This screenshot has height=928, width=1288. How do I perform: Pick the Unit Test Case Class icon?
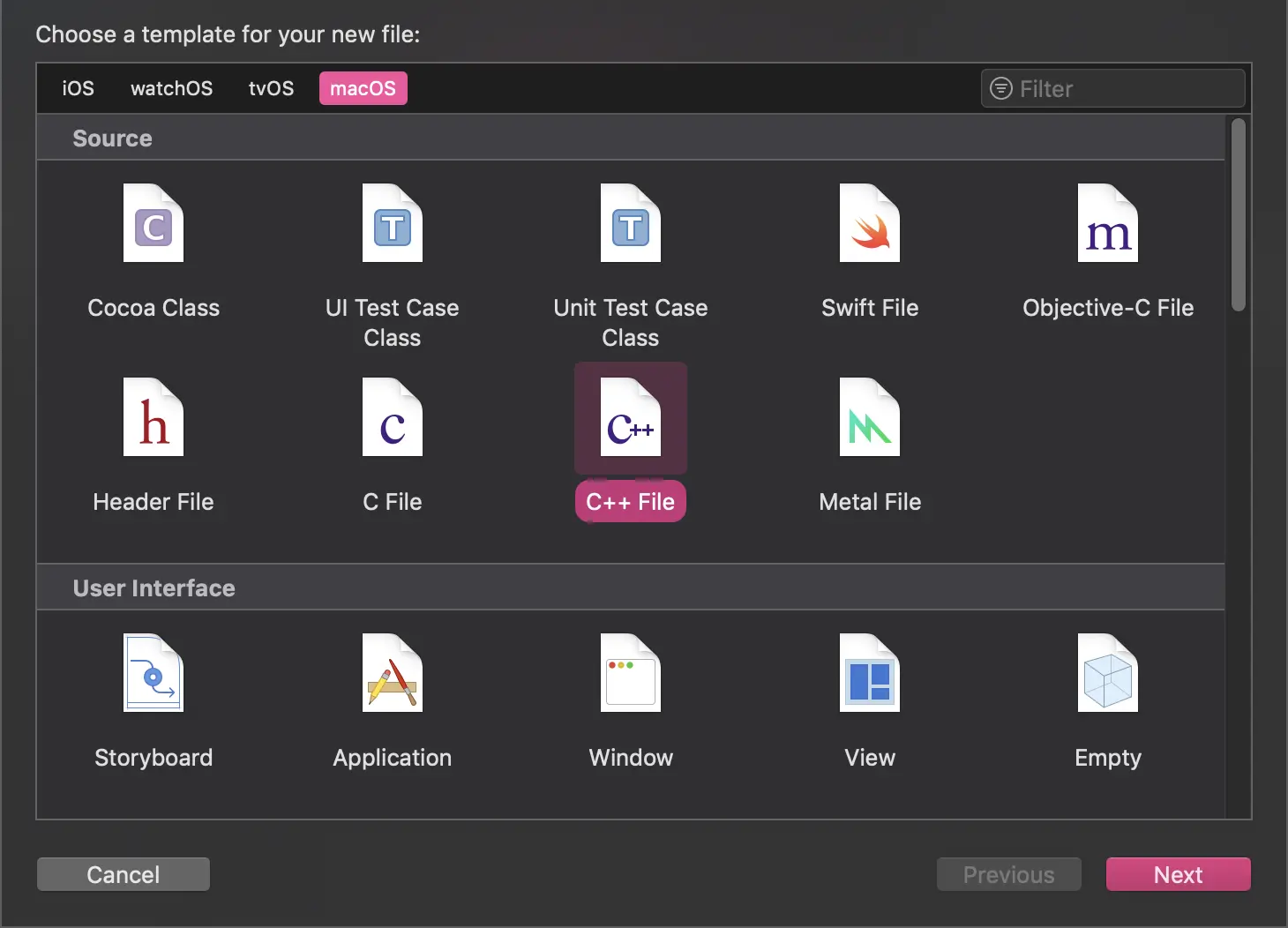631,223
